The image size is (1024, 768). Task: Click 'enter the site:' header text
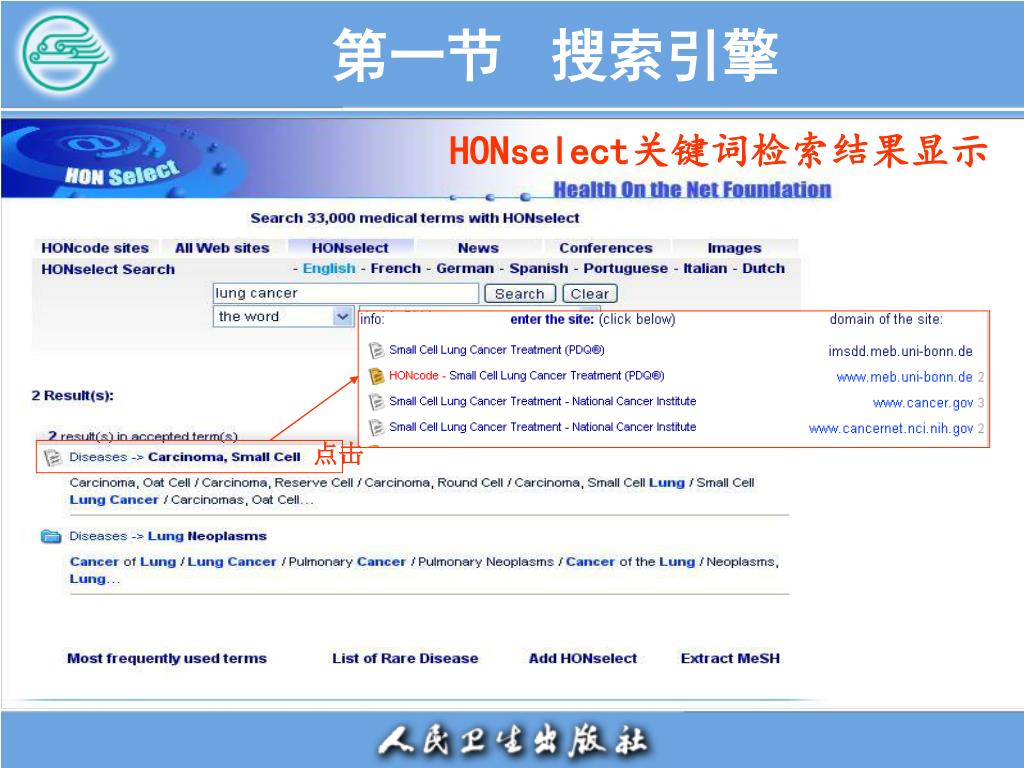(x=552, y=319)
